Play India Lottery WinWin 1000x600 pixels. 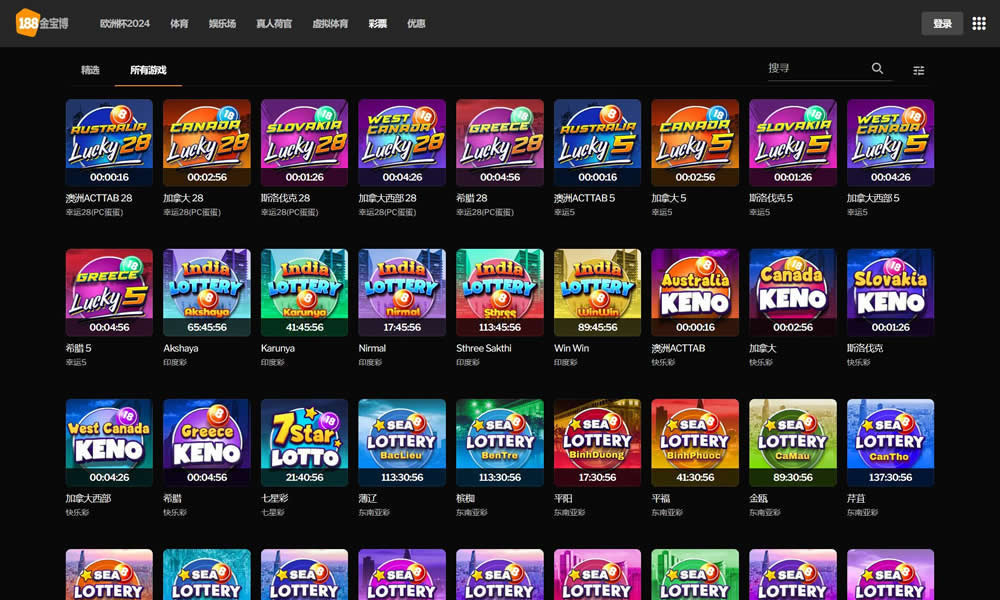598,293
